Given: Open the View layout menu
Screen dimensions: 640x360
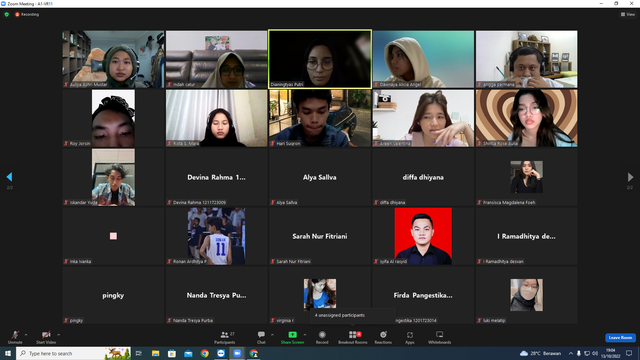Looking at the screenshot, I should point(628,14).
